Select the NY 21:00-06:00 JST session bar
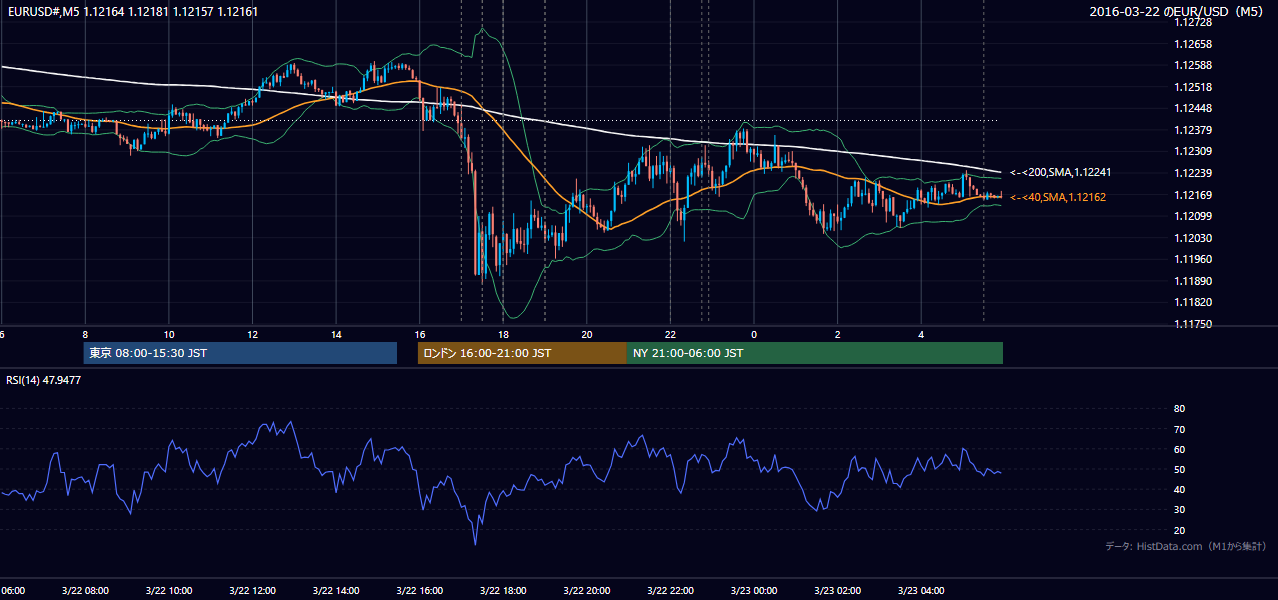This screenshot has width=1278, height=600. click(815, 353)
